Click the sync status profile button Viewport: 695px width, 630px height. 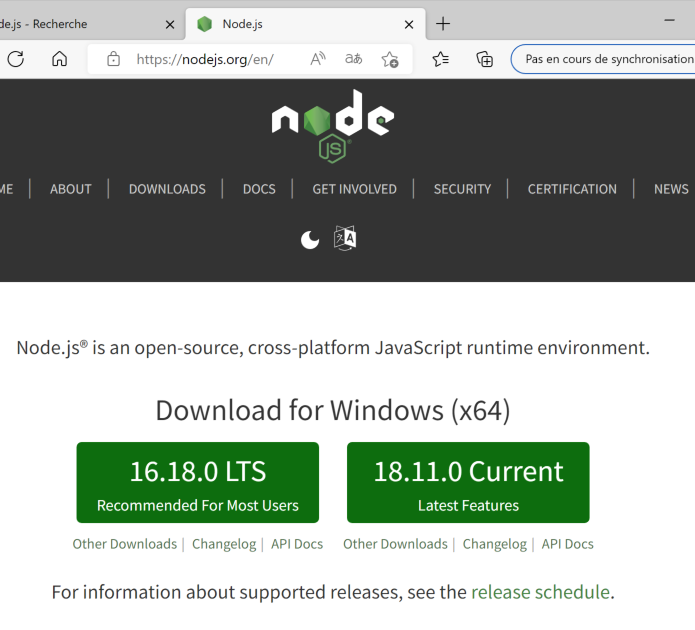tap(603, 59)
